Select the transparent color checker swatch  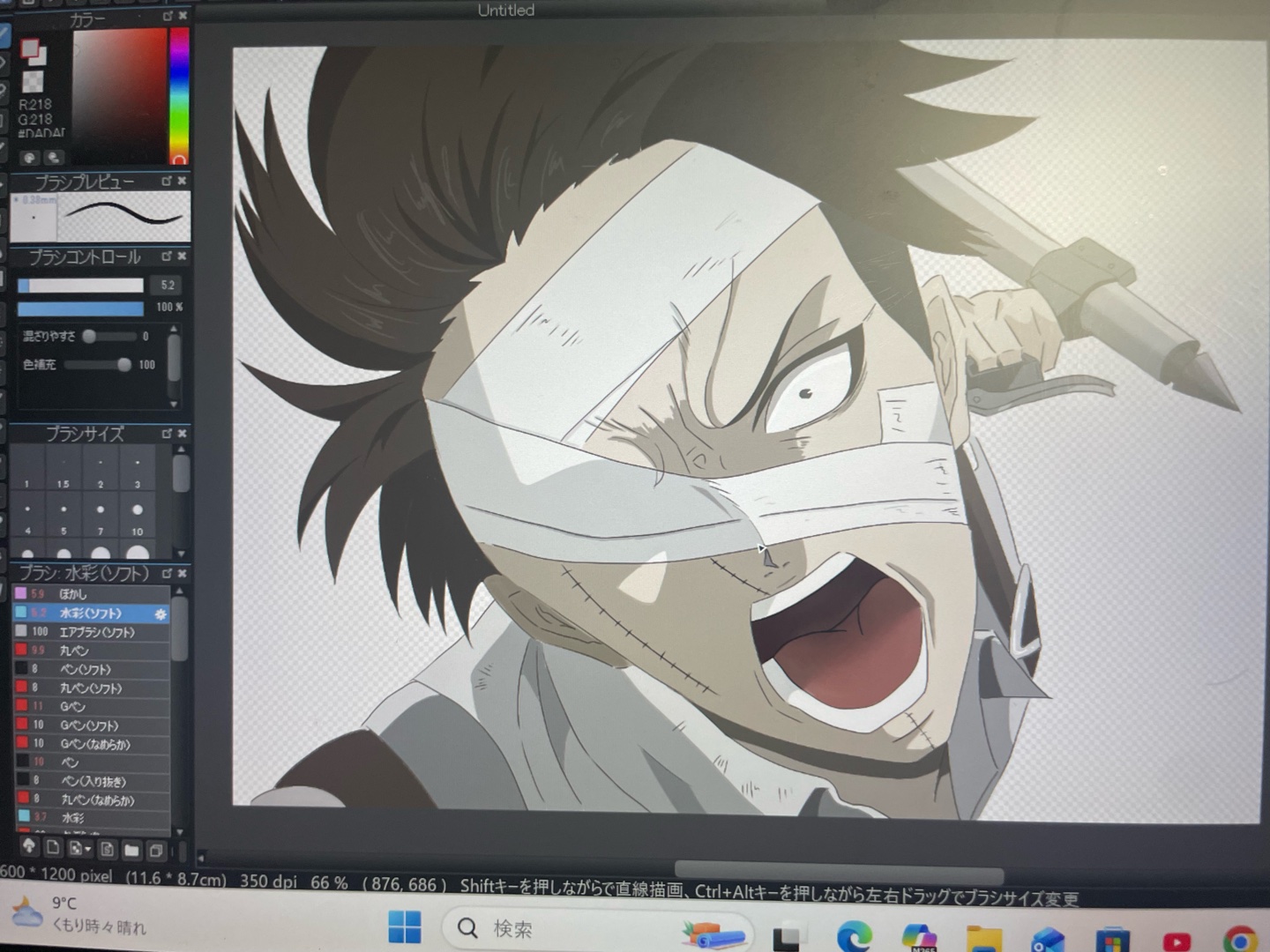(33, 83)
